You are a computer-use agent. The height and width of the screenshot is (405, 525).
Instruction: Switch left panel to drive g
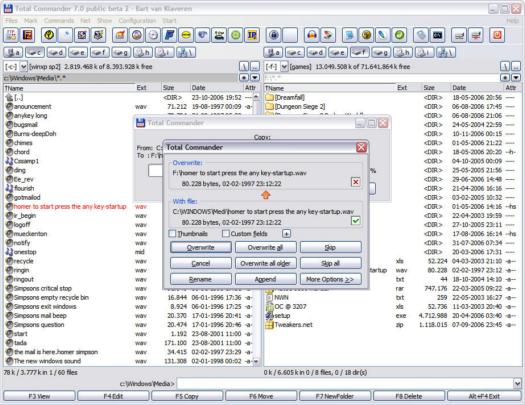pos(121,53)
